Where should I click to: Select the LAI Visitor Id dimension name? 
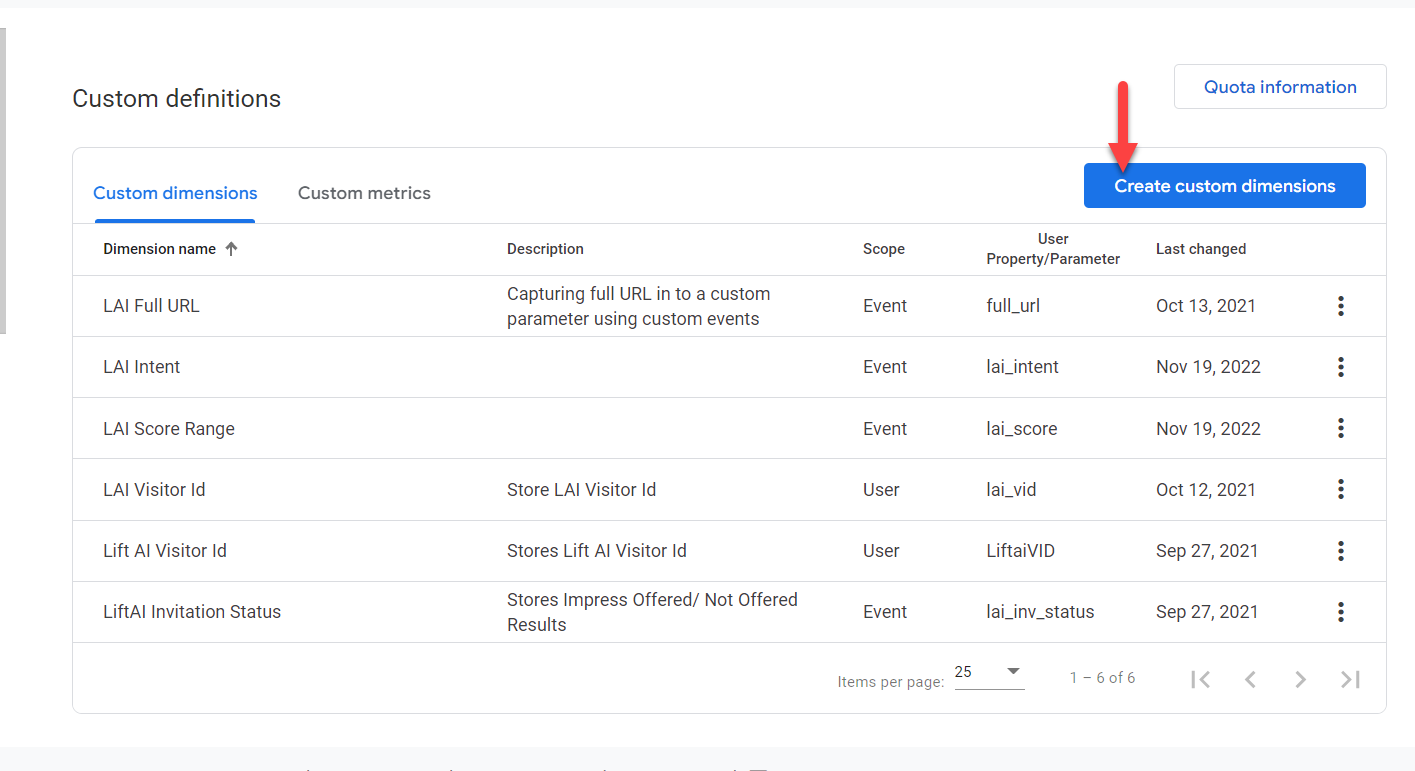(154, 490)
